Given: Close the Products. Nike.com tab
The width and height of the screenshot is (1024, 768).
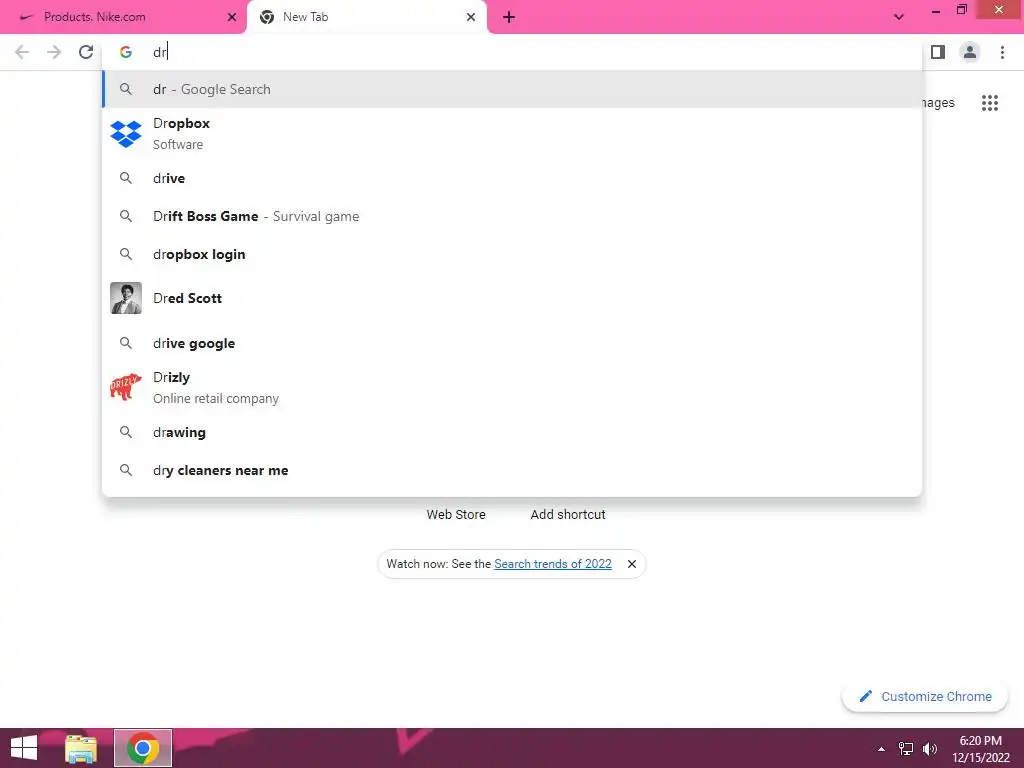Looking at the screenshot, I should [232, 17].
